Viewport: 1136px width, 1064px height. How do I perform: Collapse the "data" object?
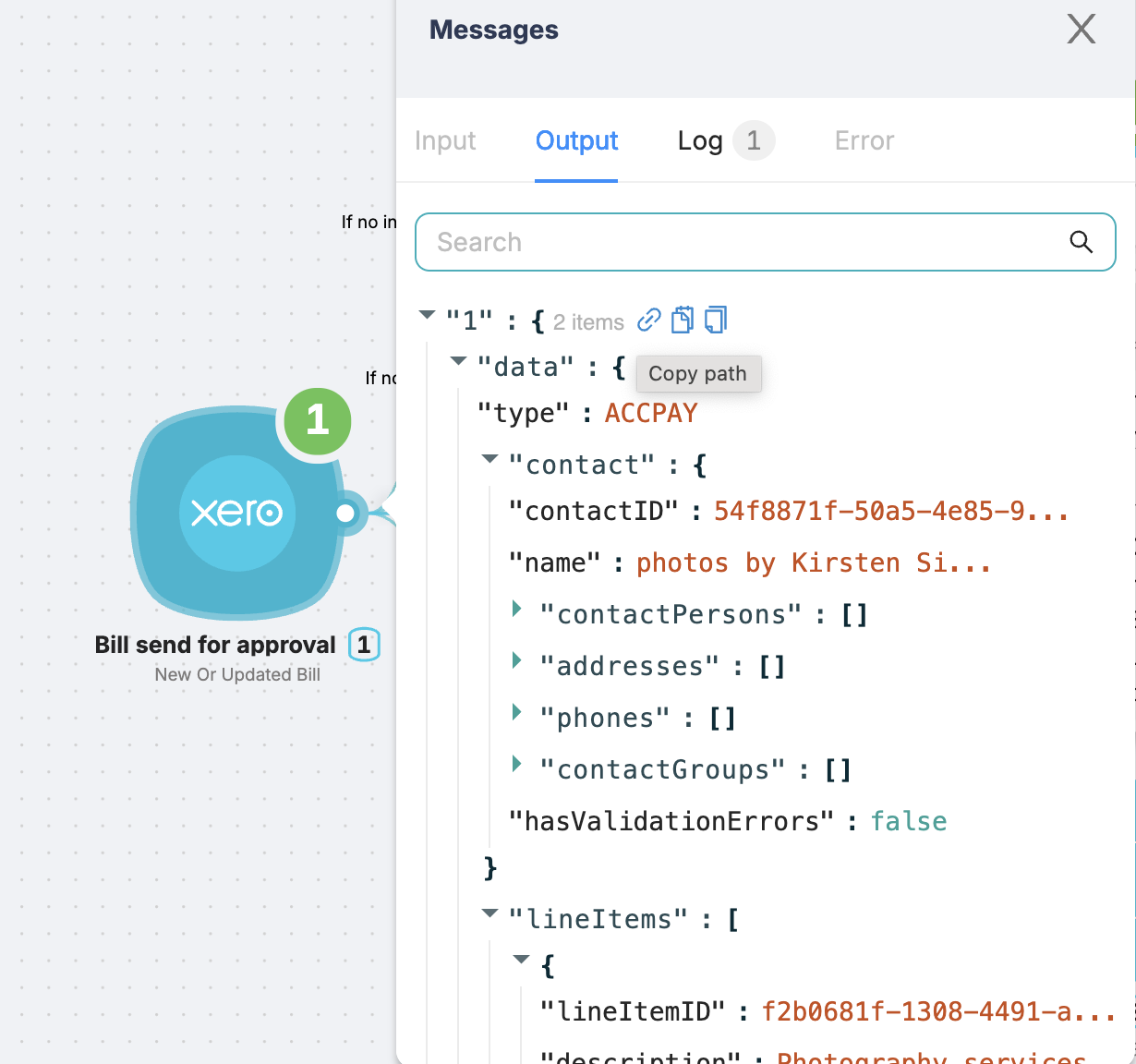pyautogui.click(x=458, y=361)
